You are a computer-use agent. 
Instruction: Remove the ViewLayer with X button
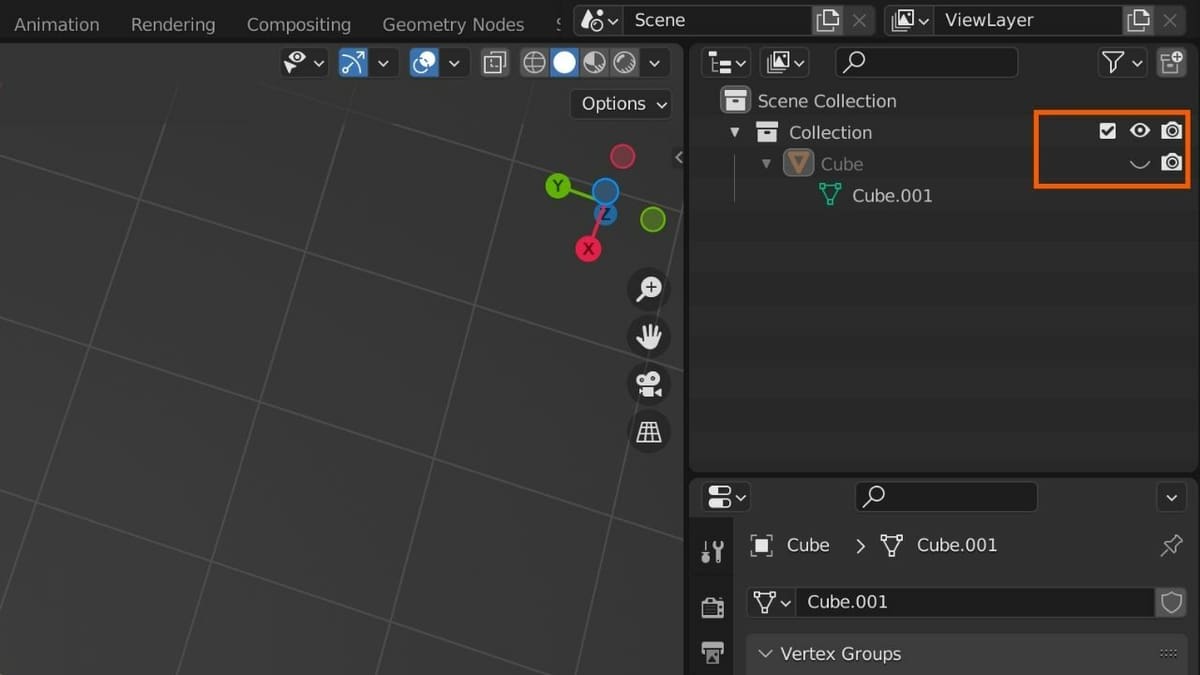click(1170, 20)
